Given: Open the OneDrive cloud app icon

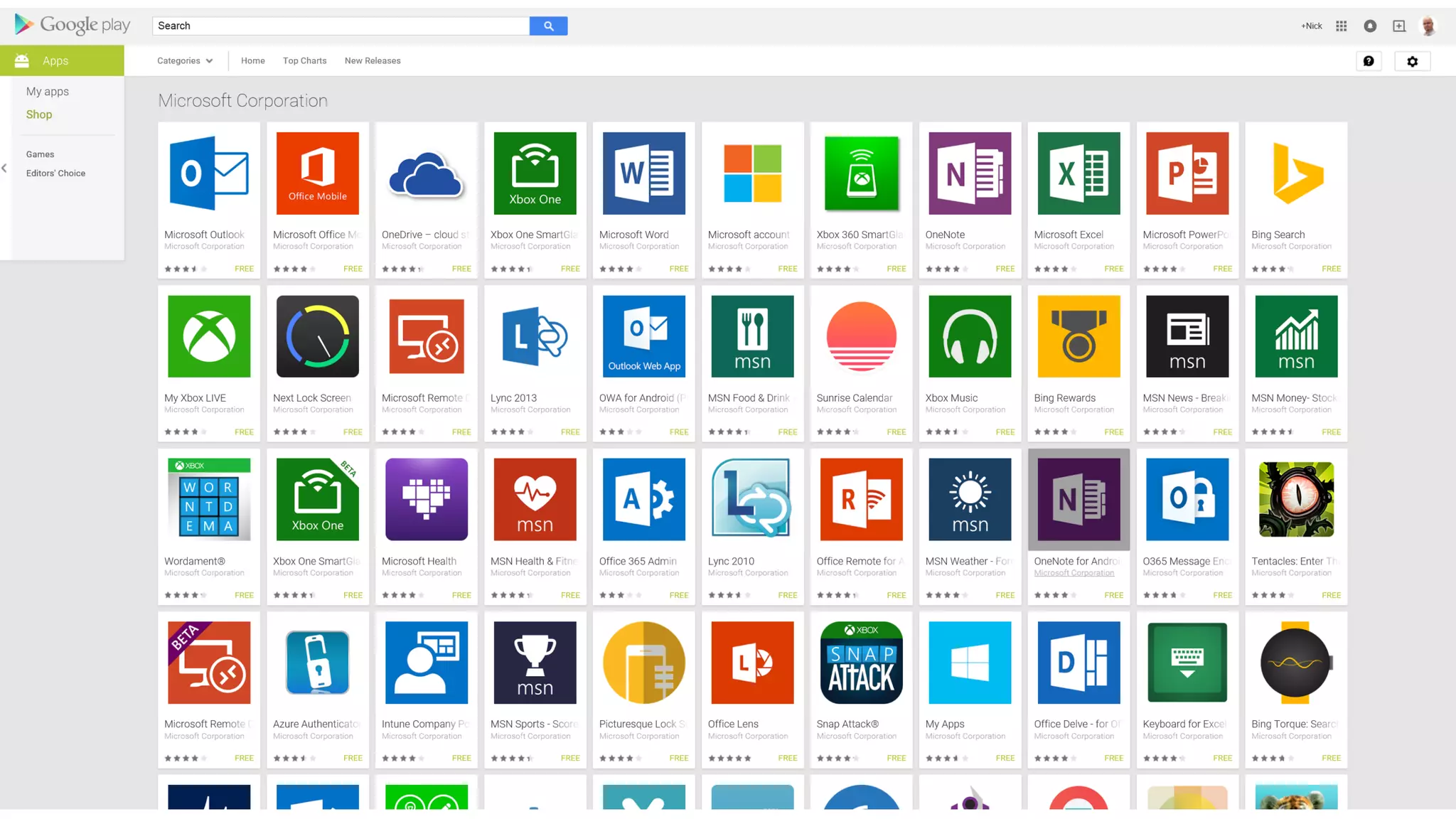Looking at the screenshot, I should (427, 173).
